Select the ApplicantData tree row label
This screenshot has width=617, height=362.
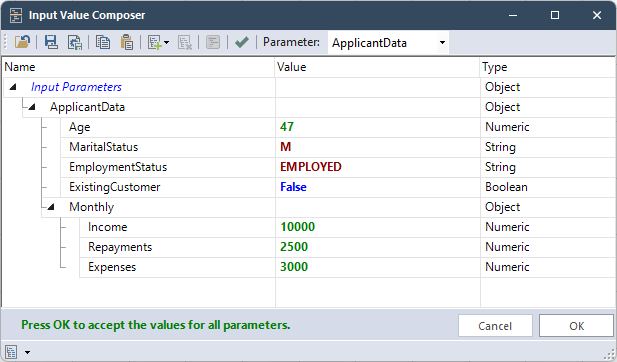click(87, 107)
